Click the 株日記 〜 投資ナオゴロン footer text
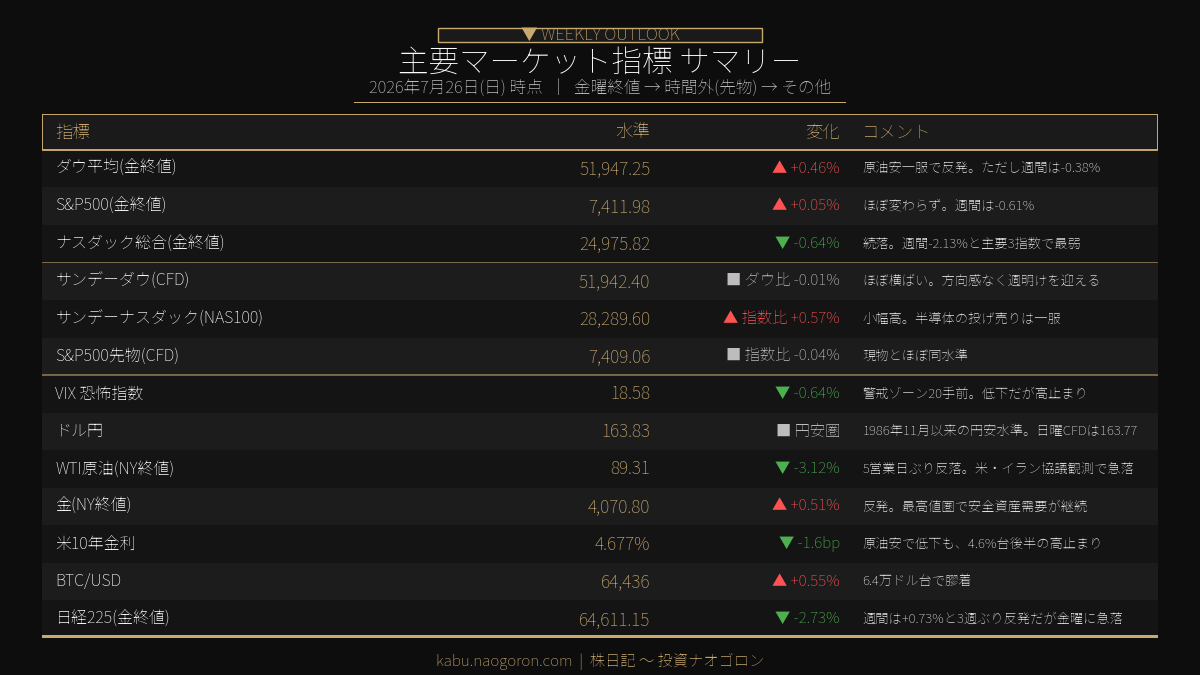The image size is (1200, 675). pos(677,661)
